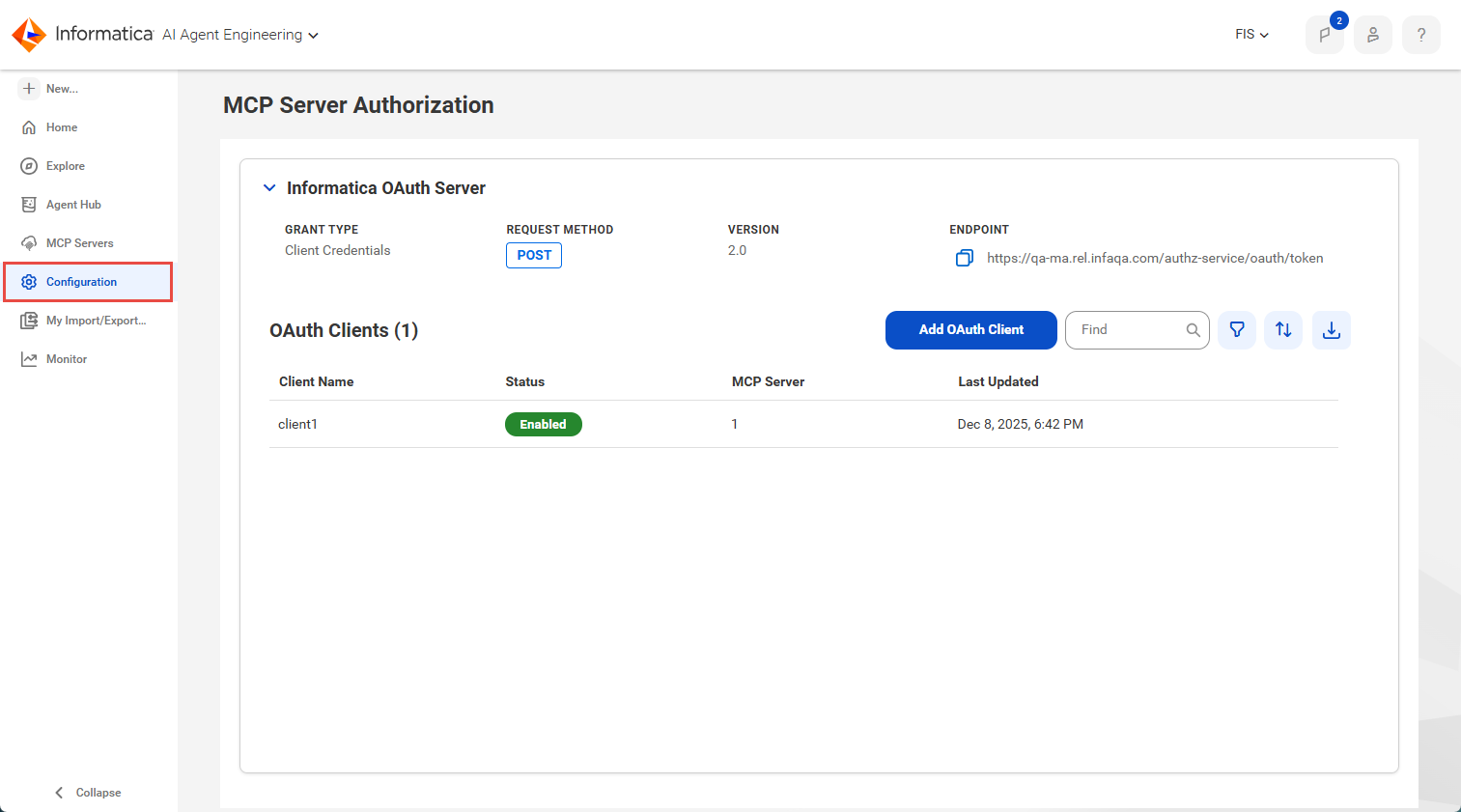Navigate to MCP Servers
The image size is (1461, 812).
point(80,243)
